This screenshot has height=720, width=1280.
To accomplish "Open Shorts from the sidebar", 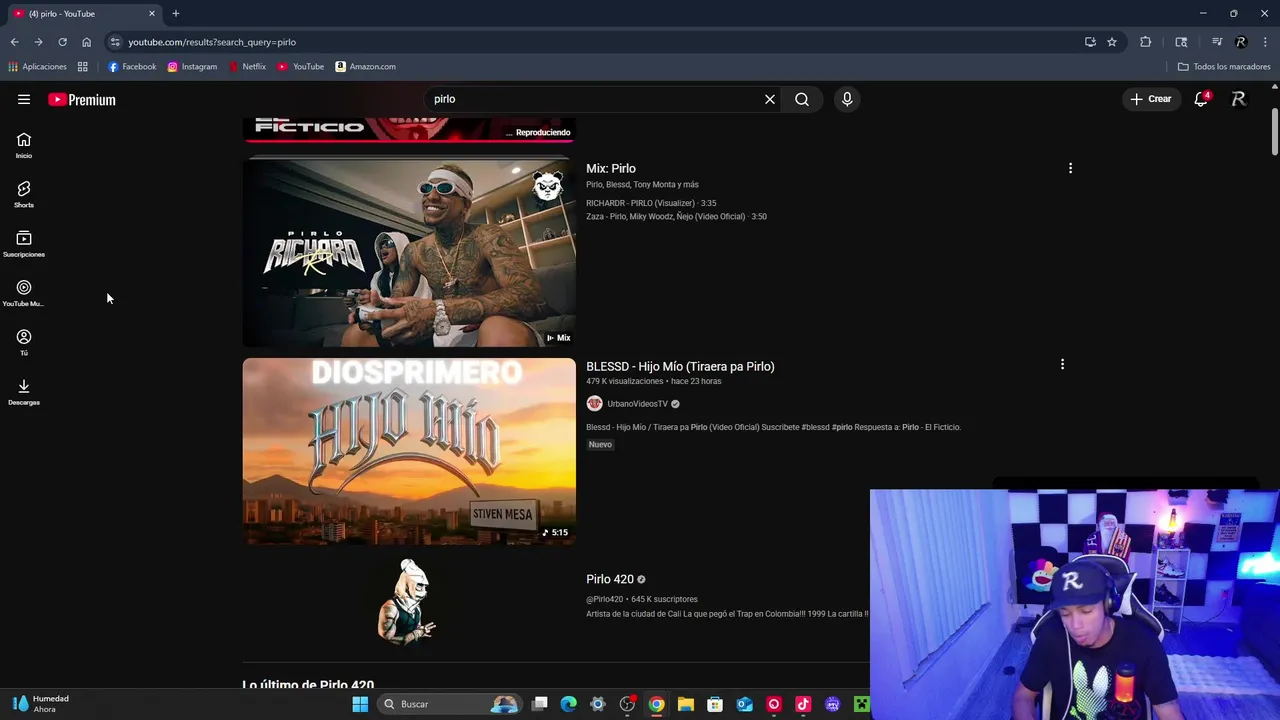I will click(24, 195).
